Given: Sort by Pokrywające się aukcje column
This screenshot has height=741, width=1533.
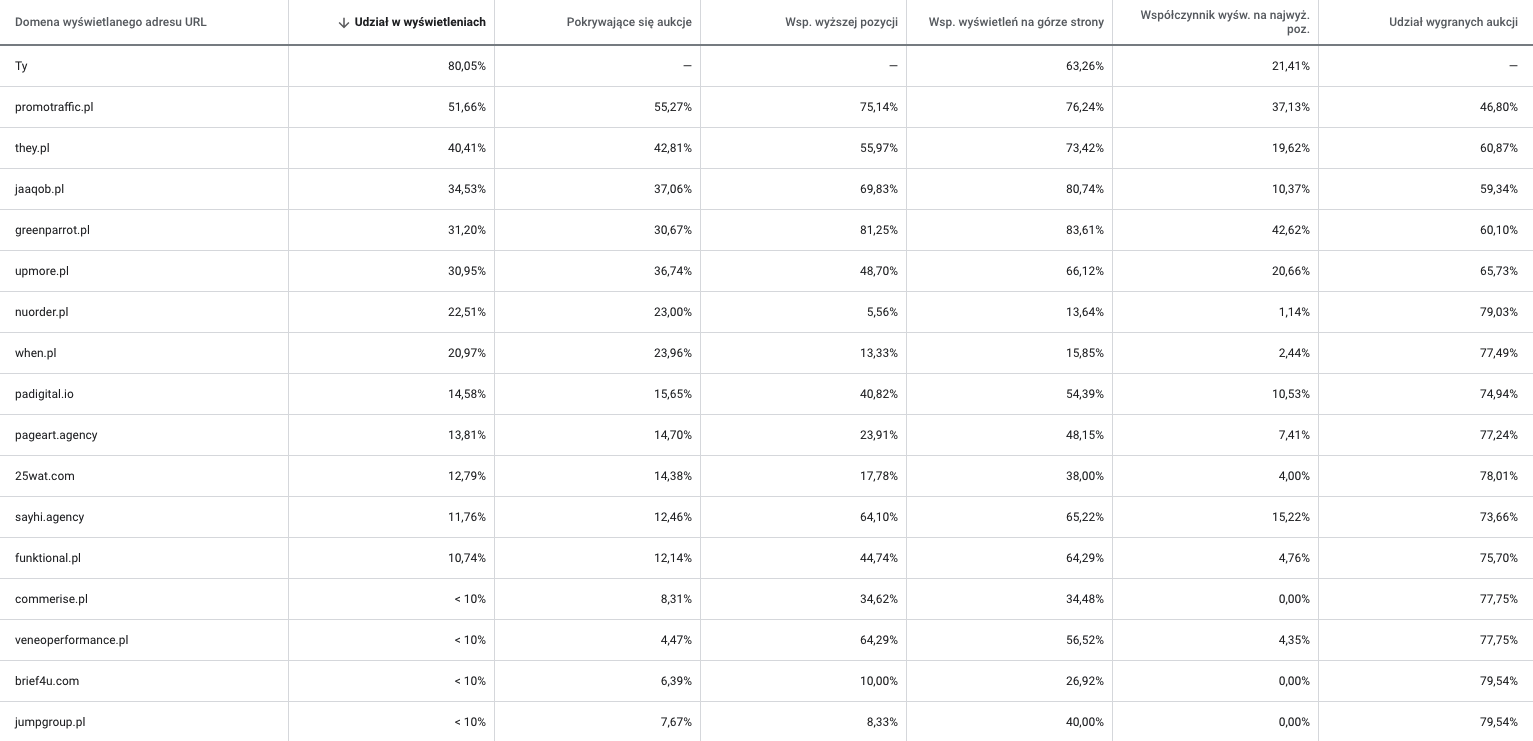Looking at the screenshot, I should [x=629, y=22].
